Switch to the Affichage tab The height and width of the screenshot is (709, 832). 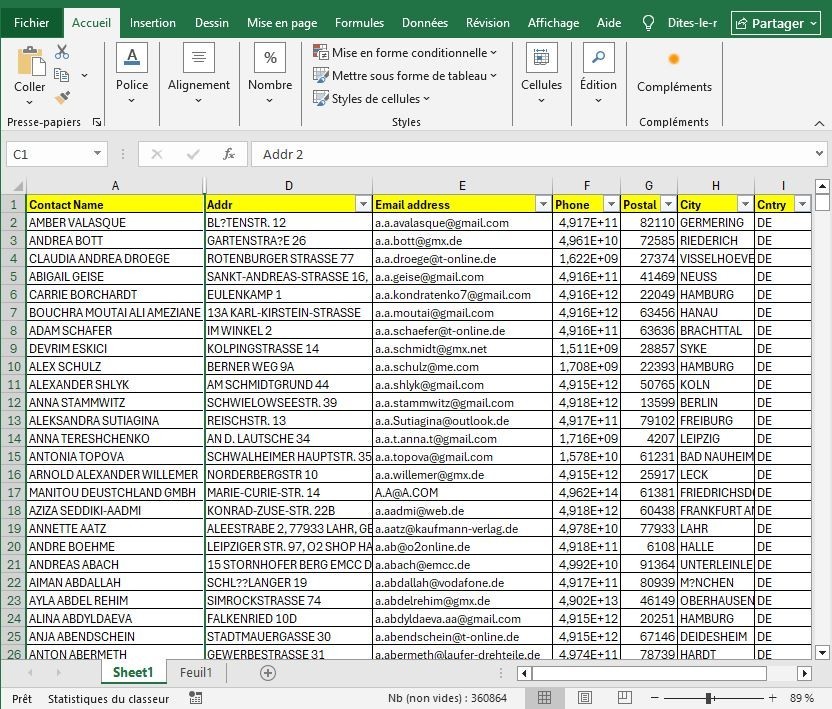553,23
